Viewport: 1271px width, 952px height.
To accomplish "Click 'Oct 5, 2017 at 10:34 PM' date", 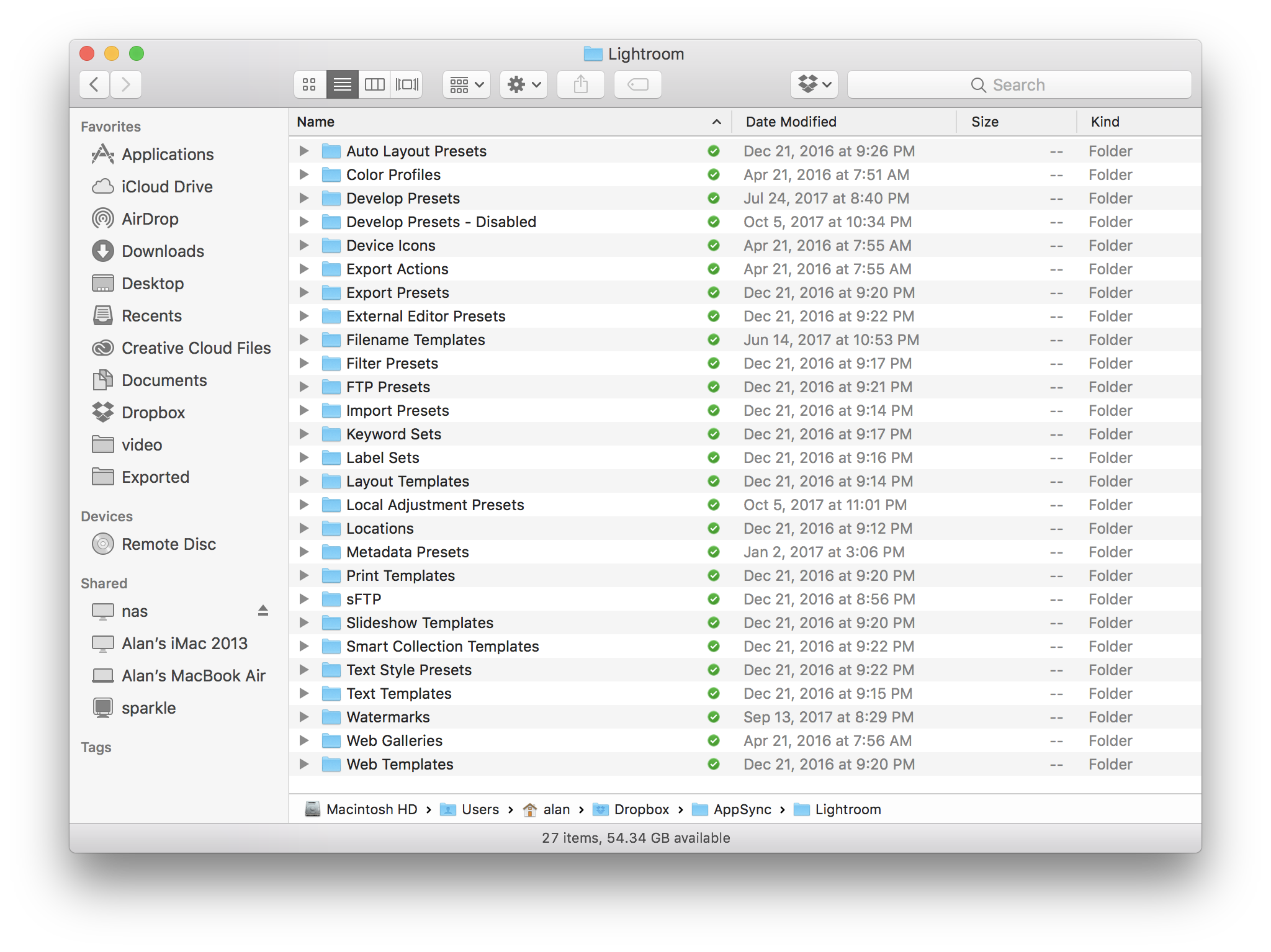I will [x=827, y=222].
